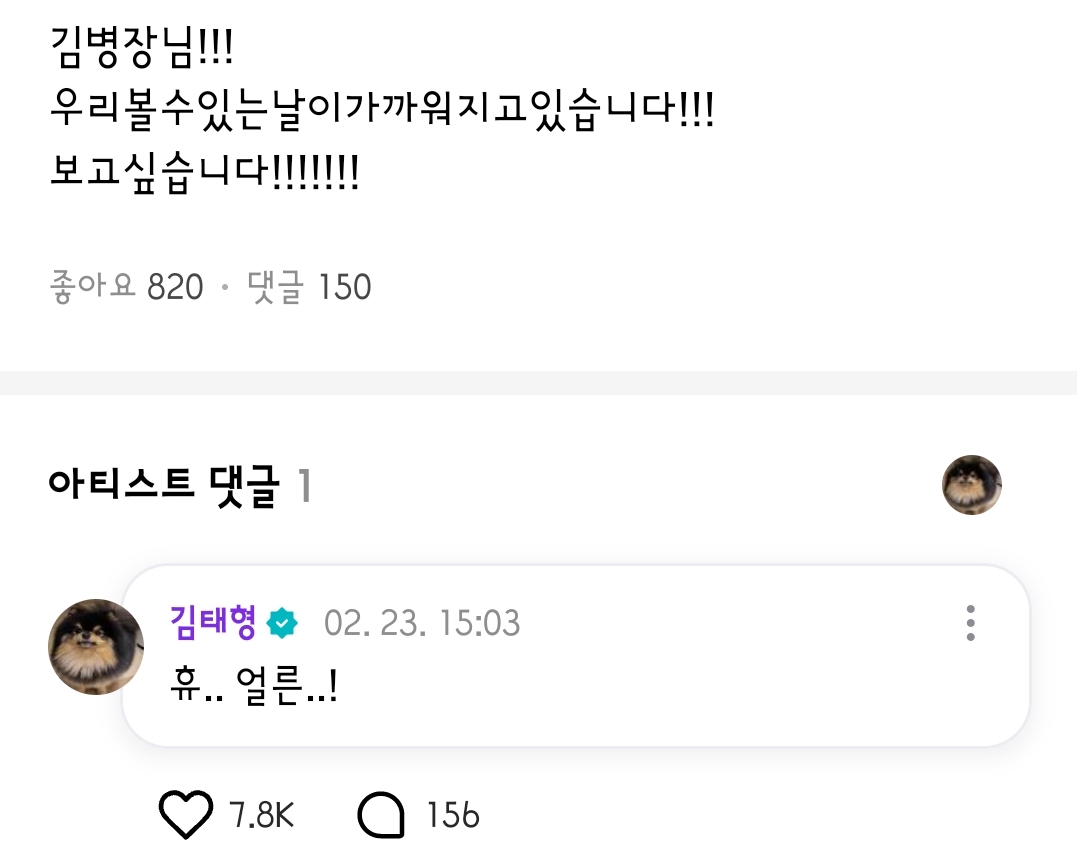Click the 좋아요 820 likes count
The height and width of the screenshot is (862, 1077).
126,286
